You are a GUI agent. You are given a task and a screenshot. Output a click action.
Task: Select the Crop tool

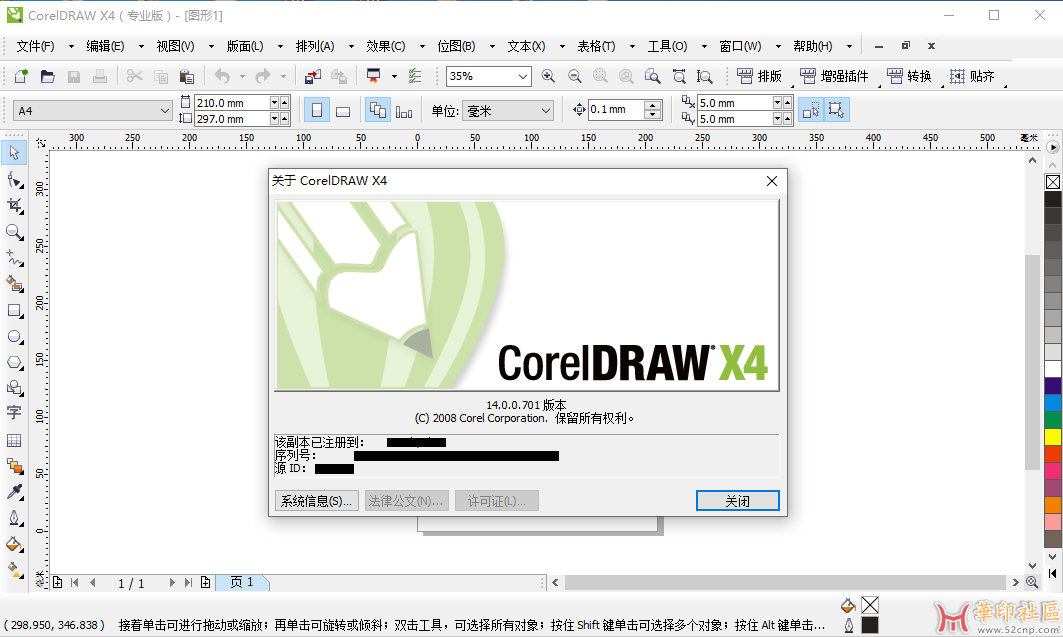point(14,205)
